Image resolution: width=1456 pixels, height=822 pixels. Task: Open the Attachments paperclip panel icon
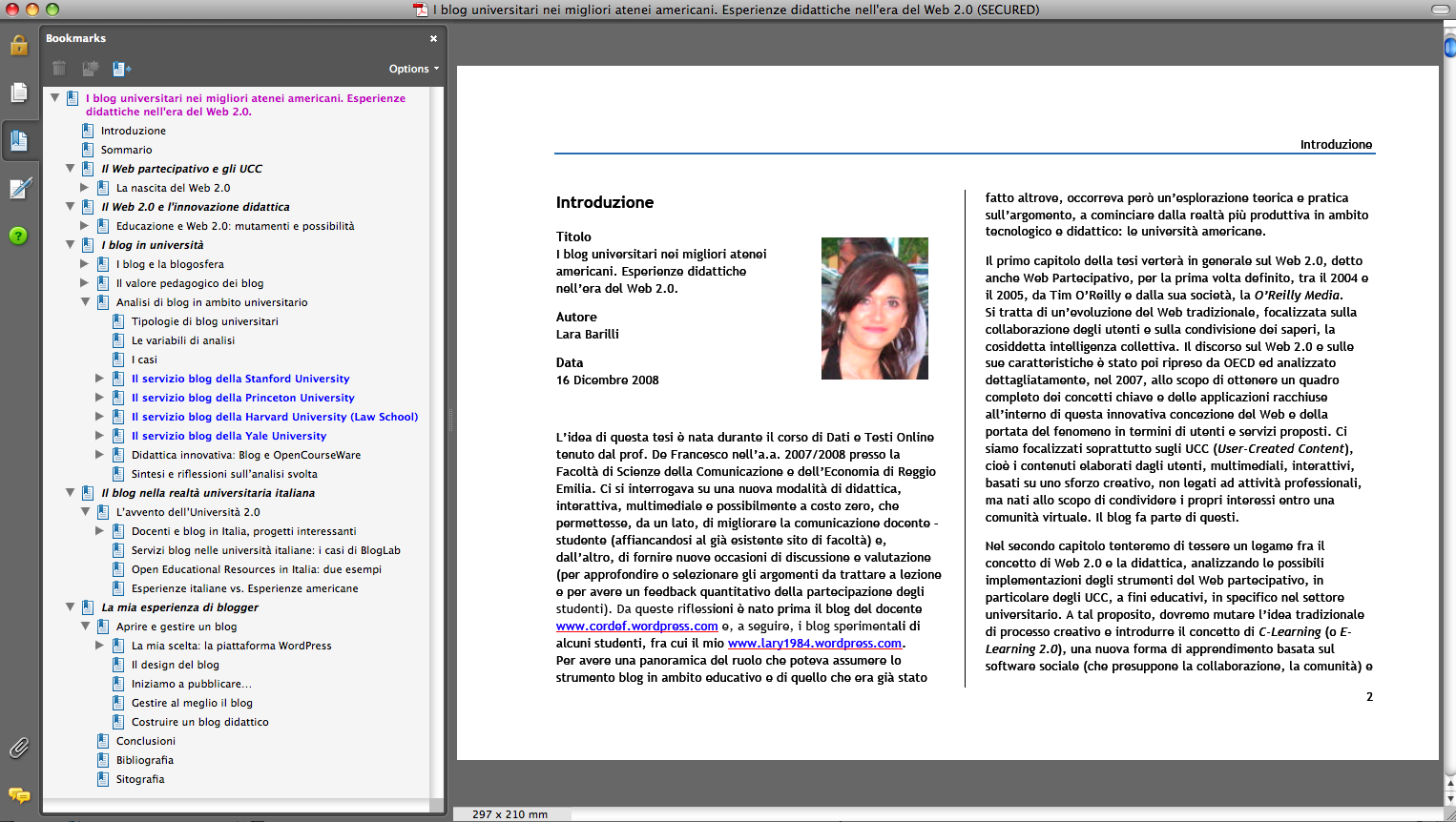pos(19,748)
